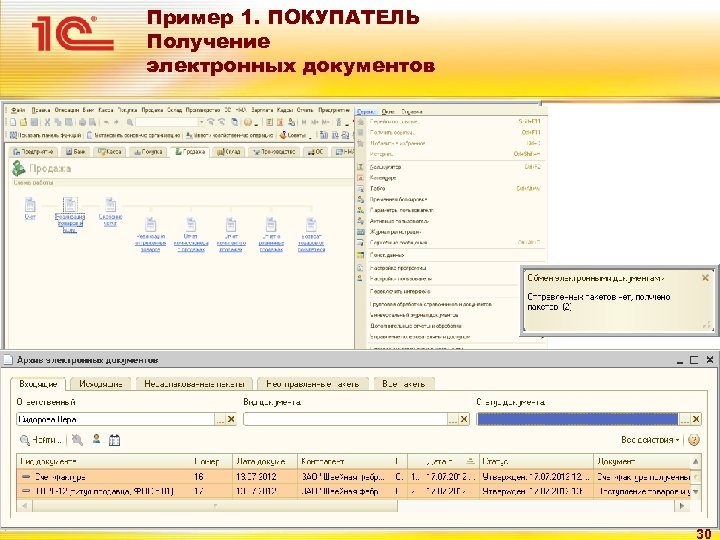This screenshot has width=720, height=540.
Task: Switch to the Банк function panel tab
Action: tap(76, 152)
